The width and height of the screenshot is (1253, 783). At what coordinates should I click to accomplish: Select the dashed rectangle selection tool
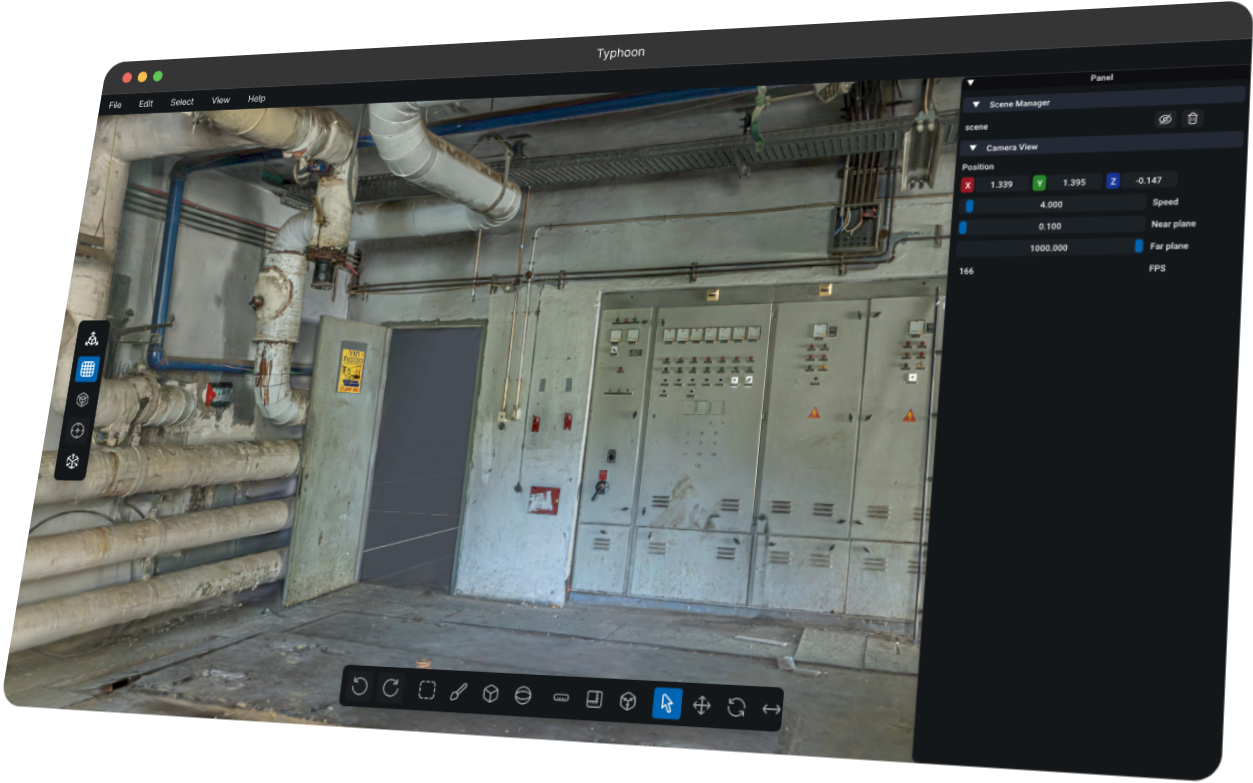tap(427, 691)
